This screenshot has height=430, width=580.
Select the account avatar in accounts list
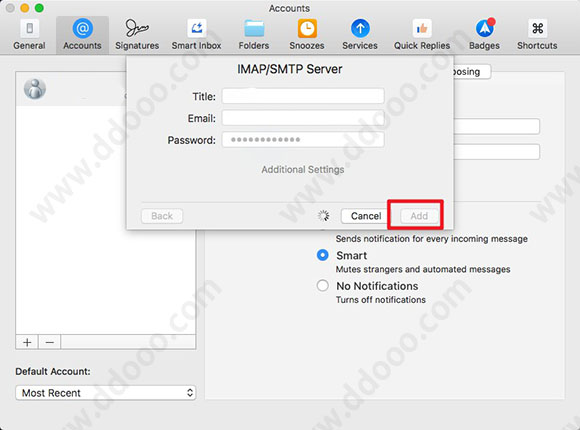coord(35,89)
